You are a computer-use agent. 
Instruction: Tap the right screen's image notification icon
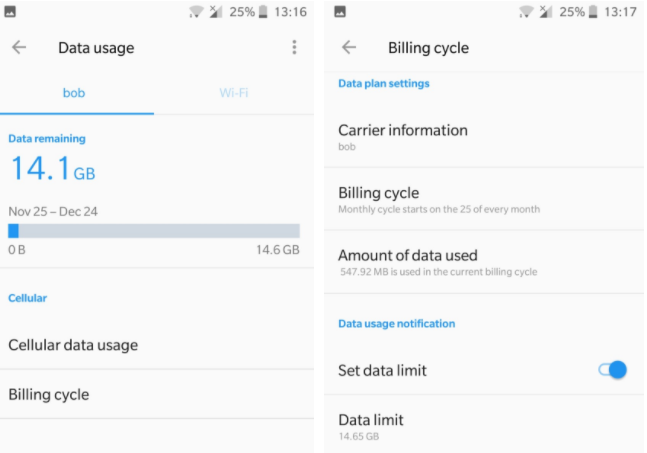pyautogui.click(x=340, y=12)
